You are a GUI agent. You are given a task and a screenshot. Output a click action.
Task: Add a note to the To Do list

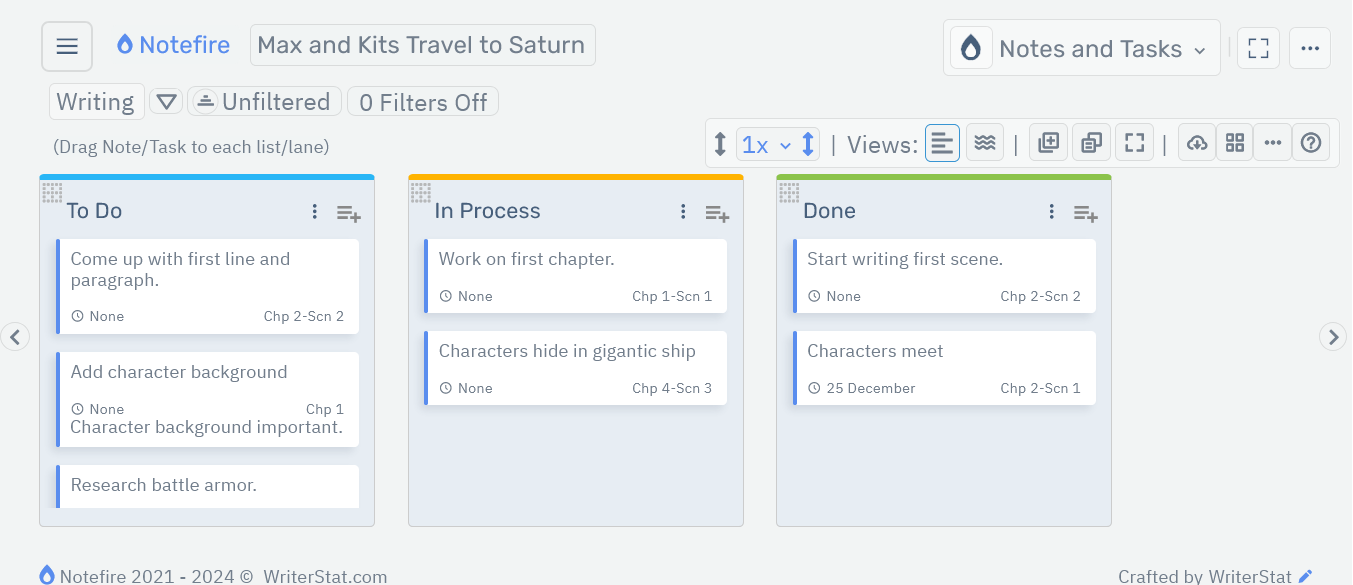pyautogui.click(x=348, y=212)
